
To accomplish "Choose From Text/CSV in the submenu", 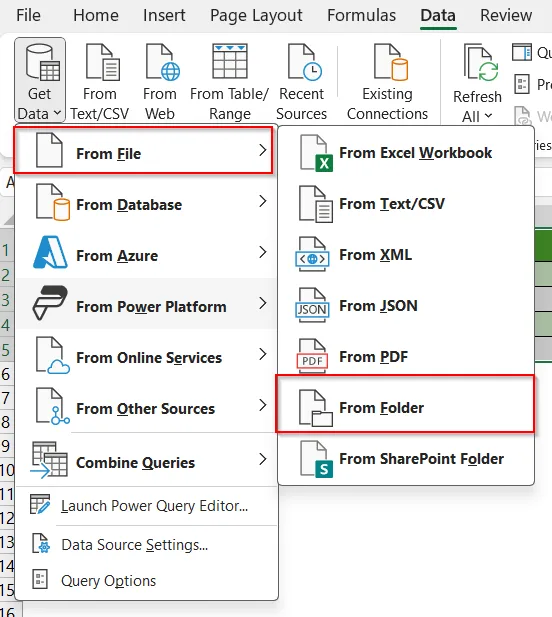I will coord(406,204).
